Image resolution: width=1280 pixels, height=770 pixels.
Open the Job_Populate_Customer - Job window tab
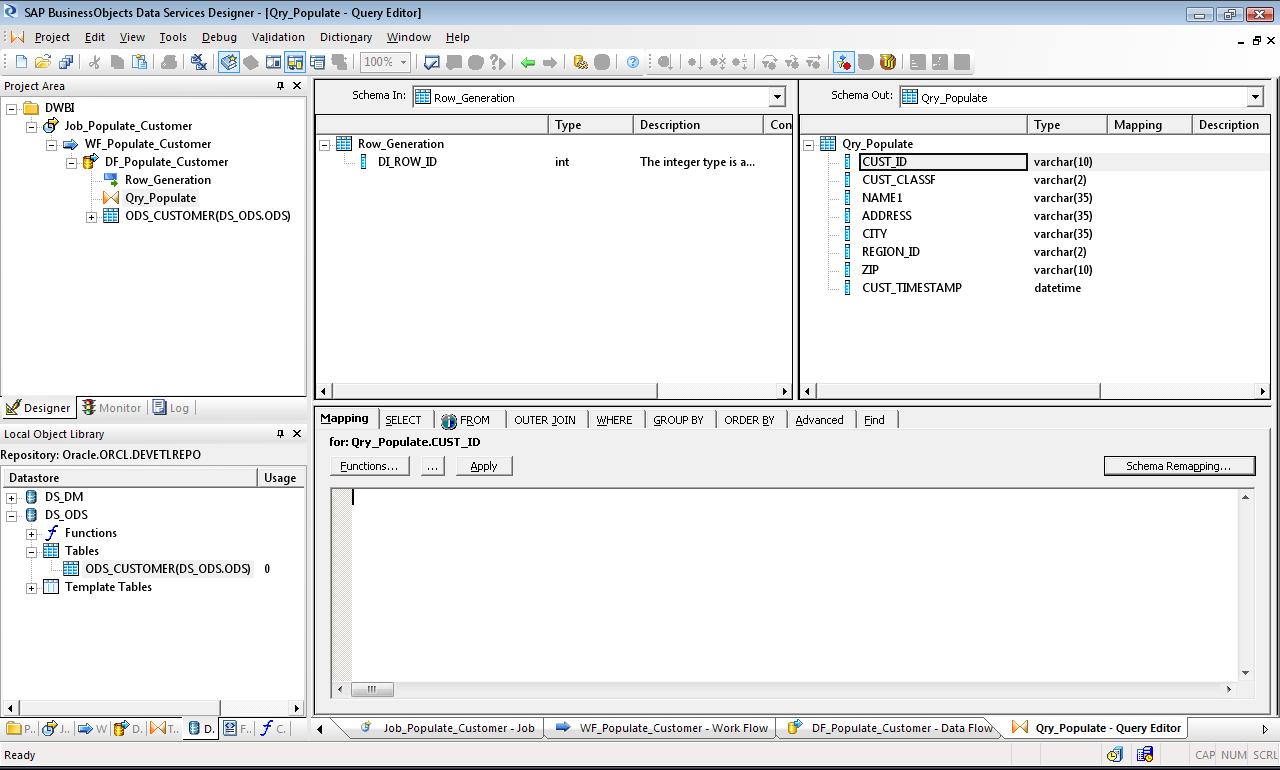pos(447,728)
